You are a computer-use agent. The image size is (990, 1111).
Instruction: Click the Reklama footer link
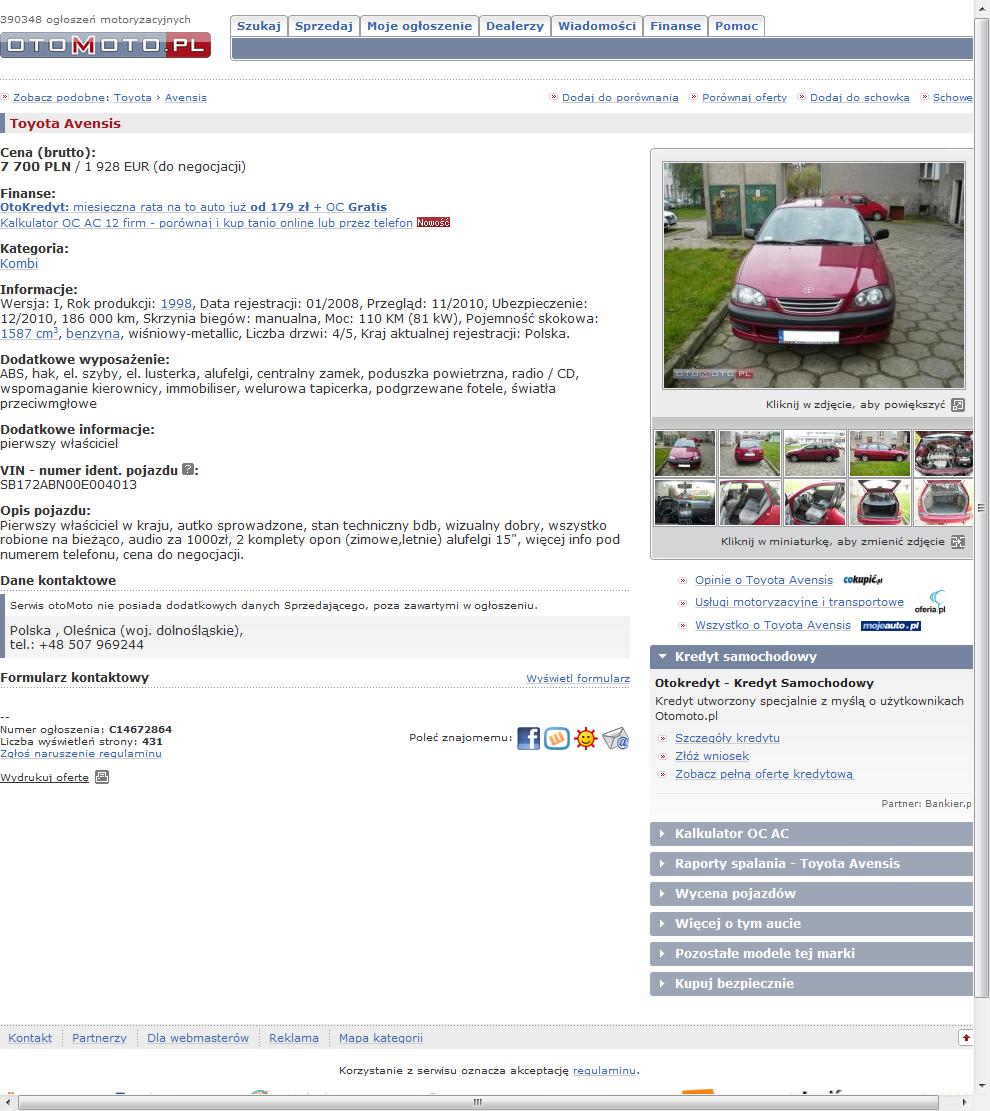tap(293, 1038)
